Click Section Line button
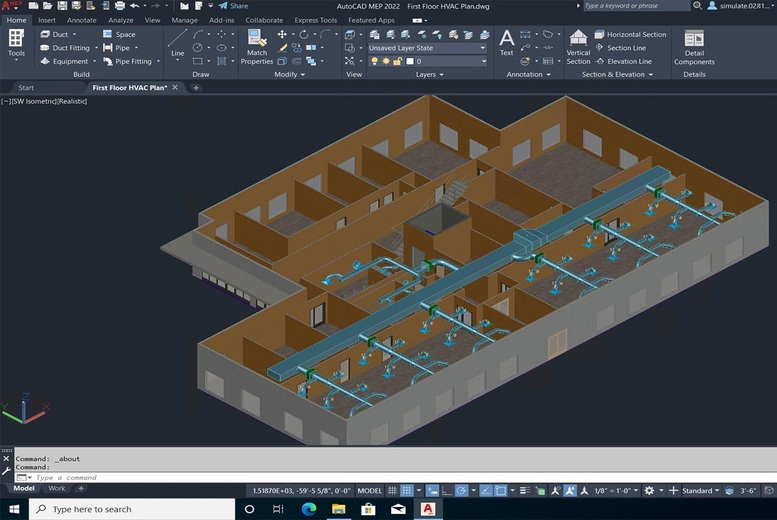 (x=621, y=48)
